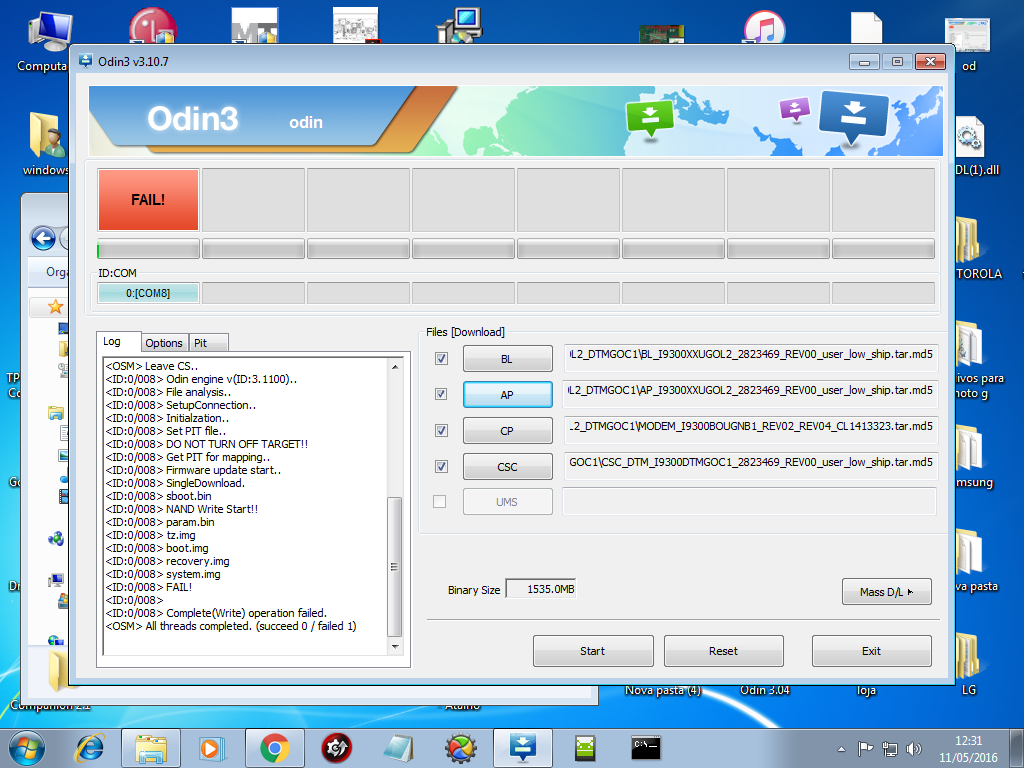Viewport: 1024px width, 768px height.
Task: Click the Reset button
Action: tap(724, 650)
